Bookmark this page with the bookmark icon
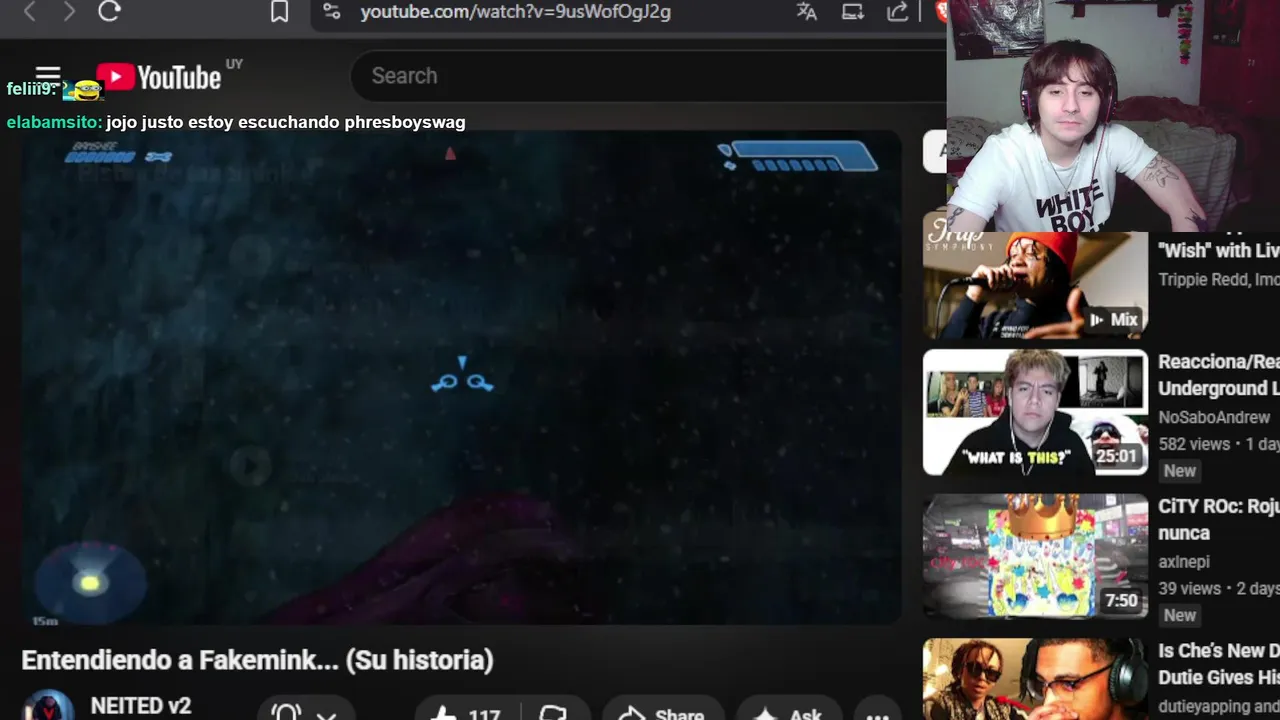This screenshot has width=1280, height=720. pyautogui.click(x=279, y=12)
